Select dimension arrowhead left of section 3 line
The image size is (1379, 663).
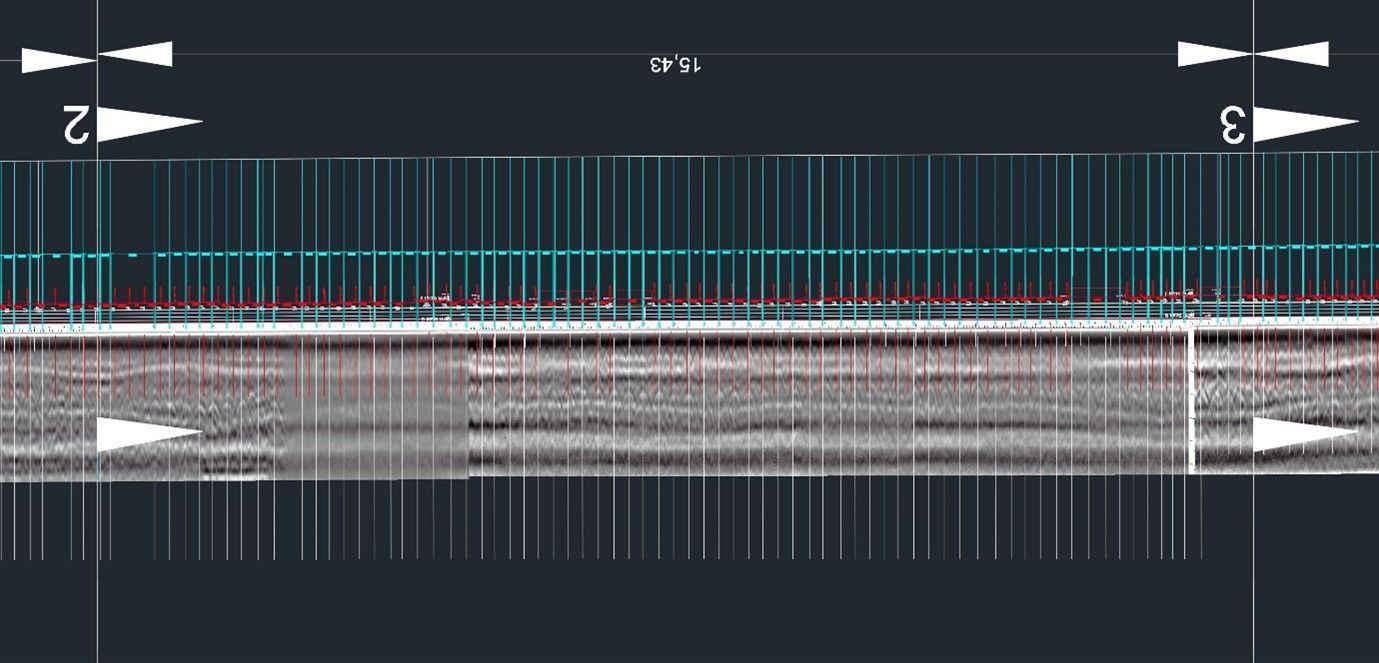pyautogui.click(x=1215, y=54)
